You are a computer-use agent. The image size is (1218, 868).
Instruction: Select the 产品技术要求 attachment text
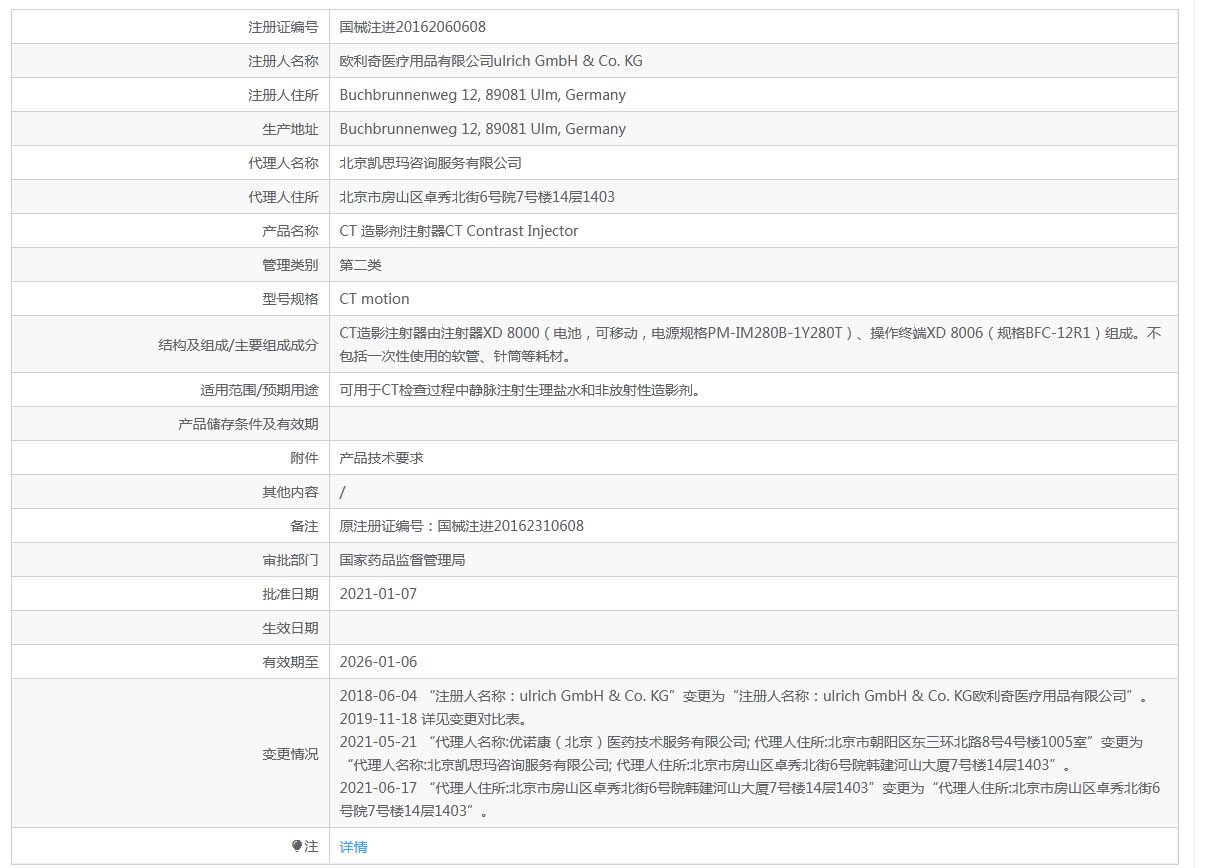tap(382, 458)
